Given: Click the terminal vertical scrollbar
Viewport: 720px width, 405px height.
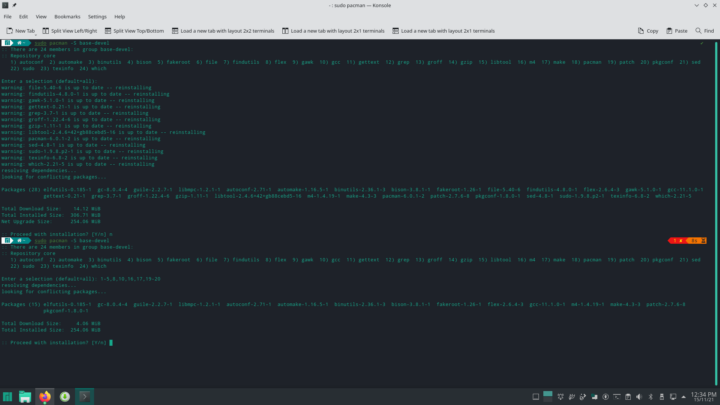Looking at the screenshot, I should [x=716, y=213].
